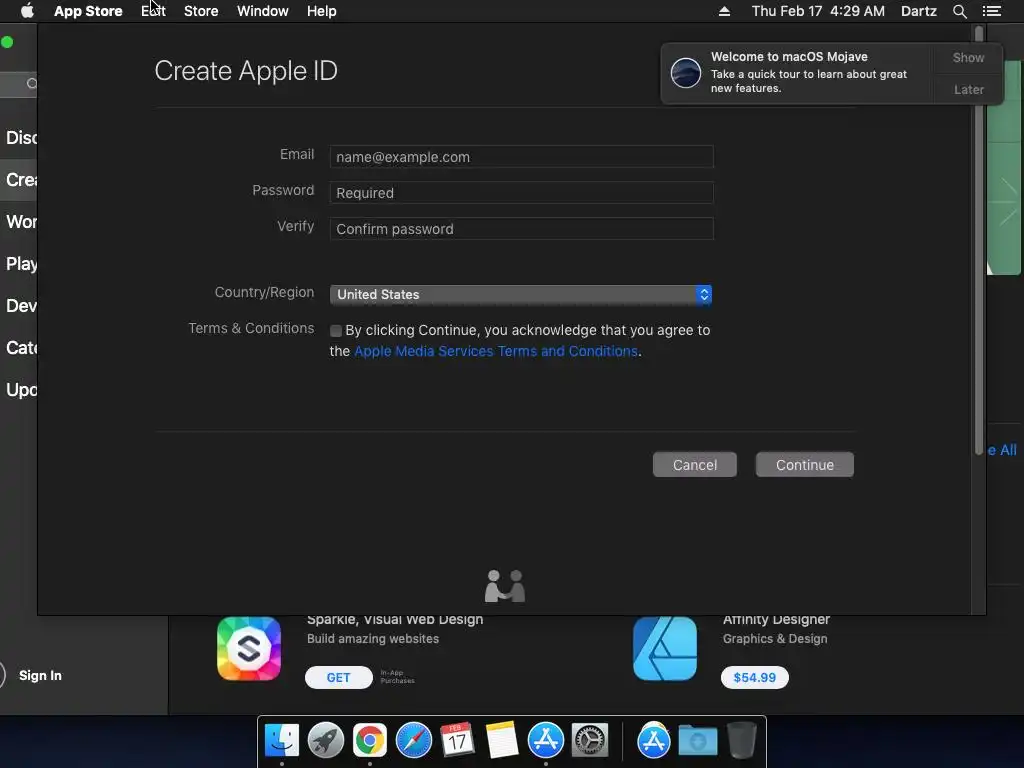Click the Affinity Designer app icon

click(665, 648)
